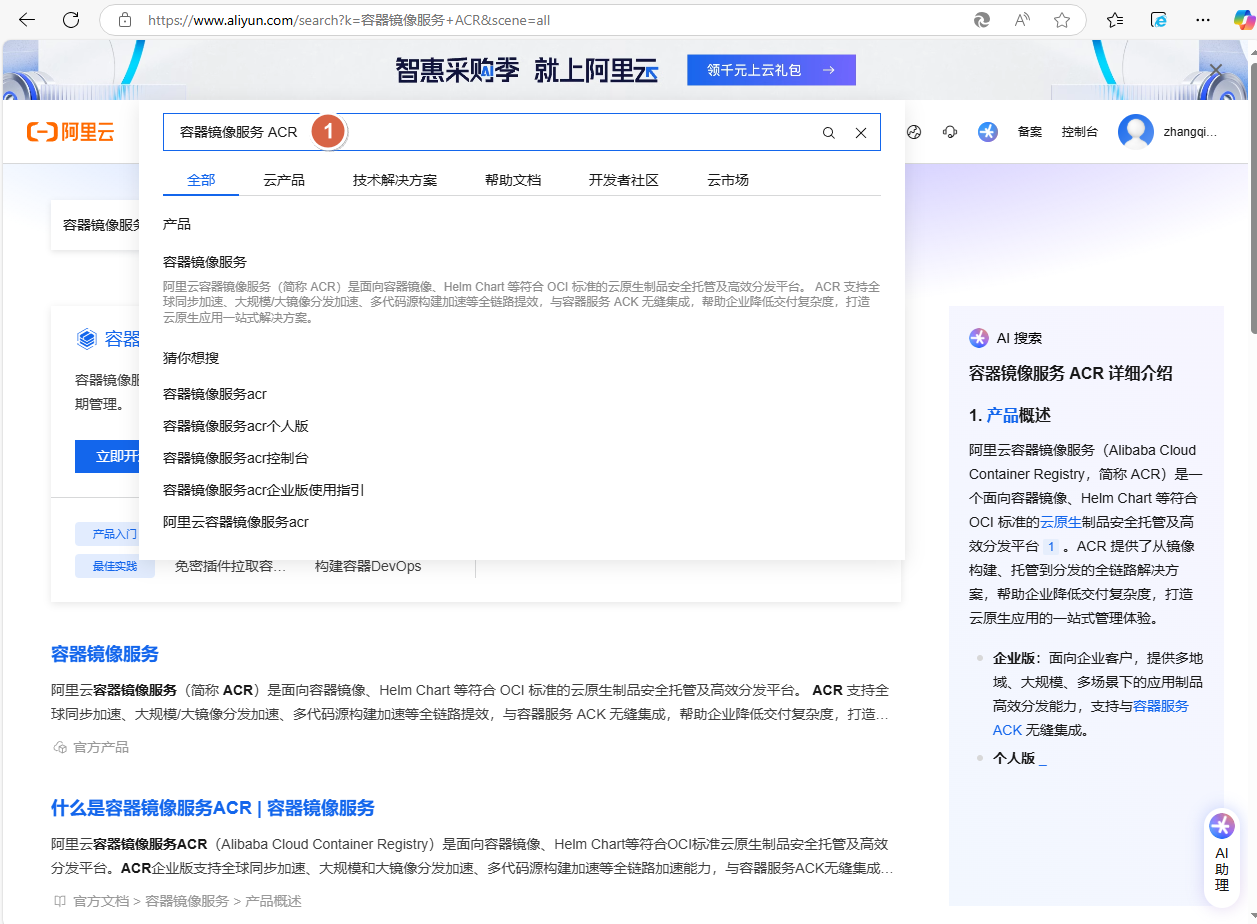Click the magnifier search icon in search box
This screenshot has width=1257, height=924.
coord(829,132)
